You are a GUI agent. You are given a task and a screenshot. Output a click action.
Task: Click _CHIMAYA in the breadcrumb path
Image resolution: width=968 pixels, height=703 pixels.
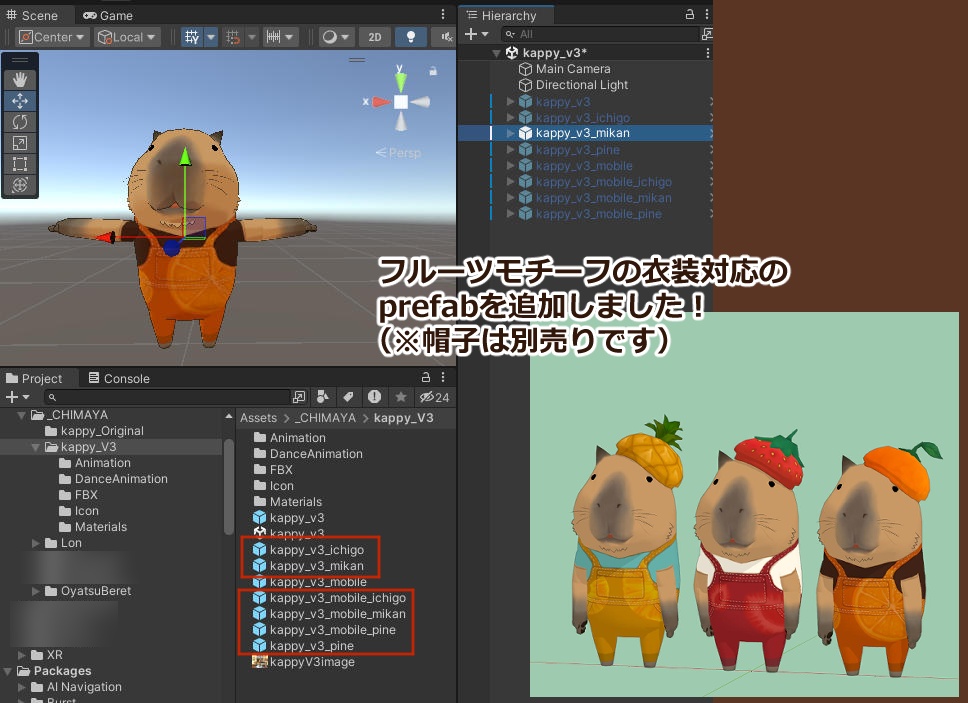pos(325,418)
